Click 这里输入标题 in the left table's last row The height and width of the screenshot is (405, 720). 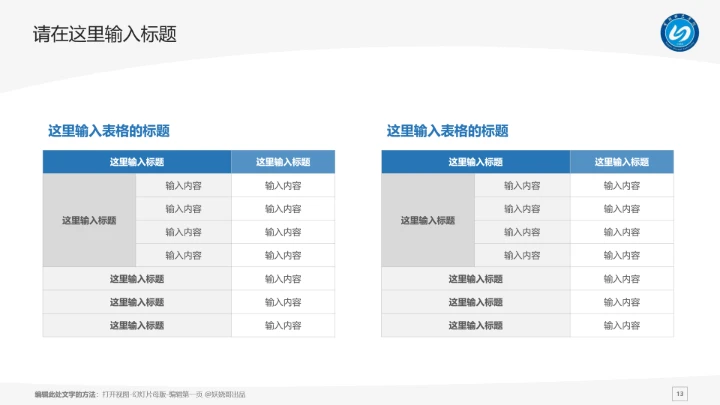[137, 326]
